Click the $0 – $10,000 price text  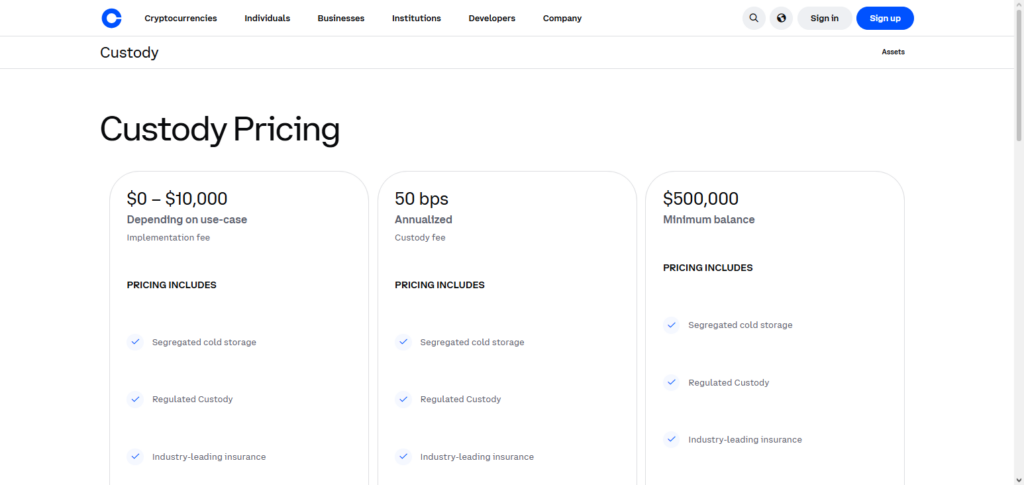pyautogui.click(x=177, y=199)
